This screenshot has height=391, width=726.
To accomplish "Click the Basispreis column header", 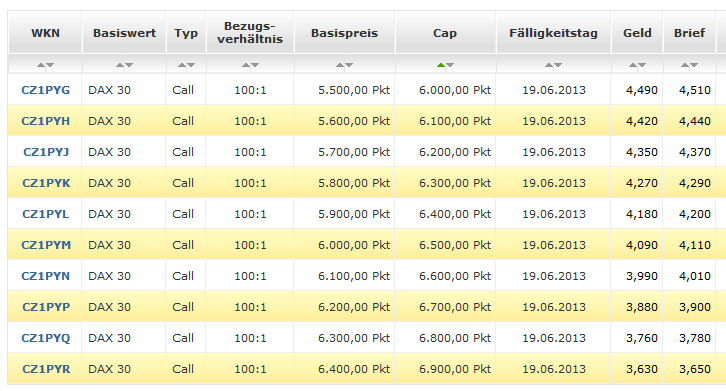I will pyautogui.click(x=344, y=33).
